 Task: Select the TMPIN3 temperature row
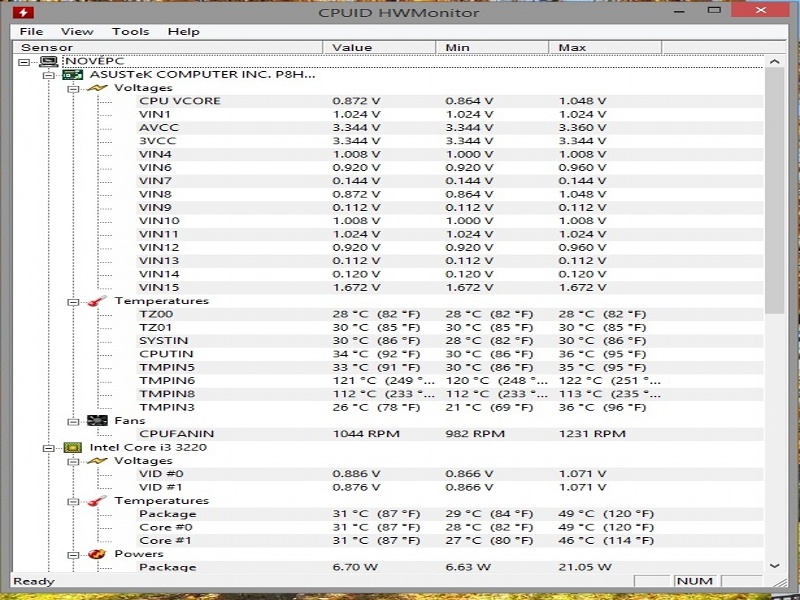[450, 407]
